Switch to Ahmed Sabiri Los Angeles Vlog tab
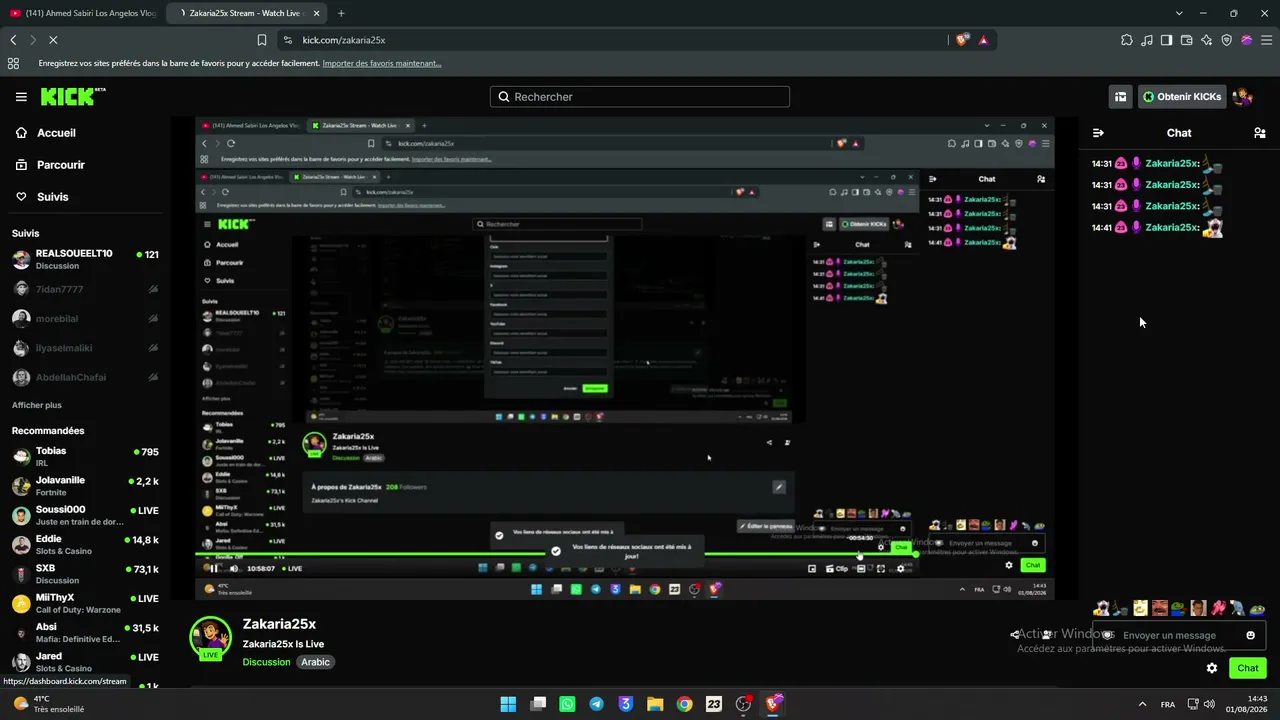 [x=83, y=13]
